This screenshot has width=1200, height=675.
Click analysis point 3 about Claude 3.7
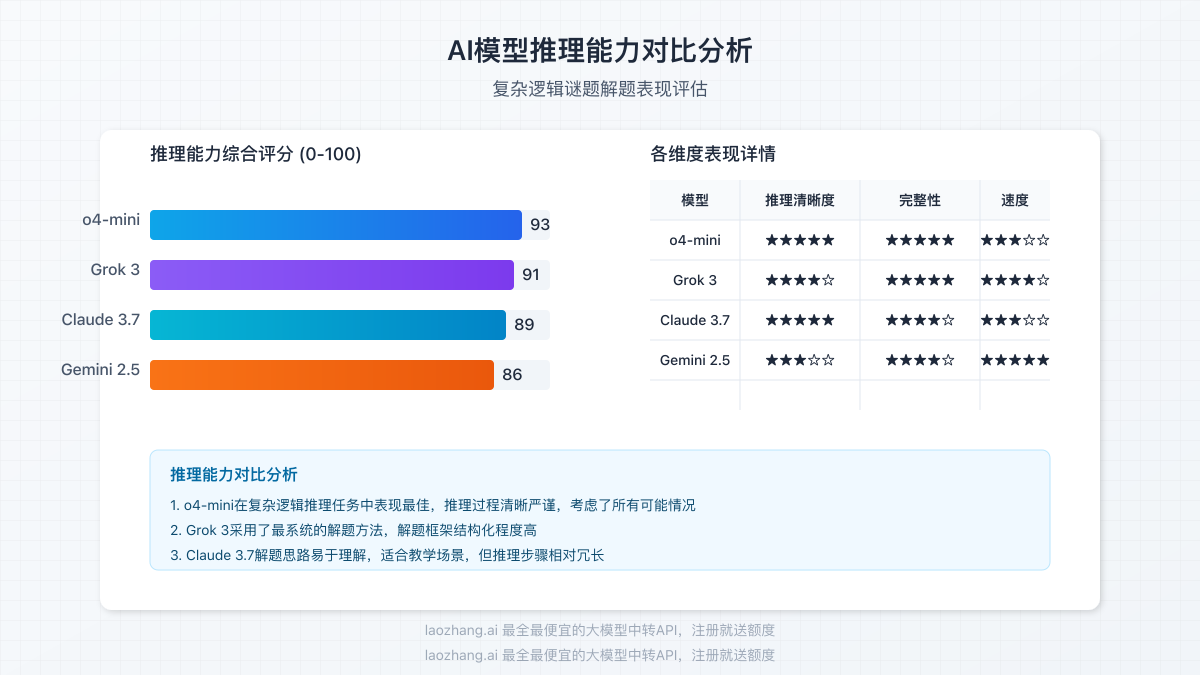tap(387, 555)
